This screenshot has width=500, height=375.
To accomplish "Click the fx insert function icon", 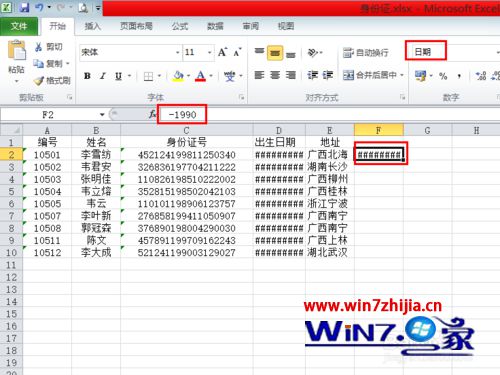I will tap(153, 114).
